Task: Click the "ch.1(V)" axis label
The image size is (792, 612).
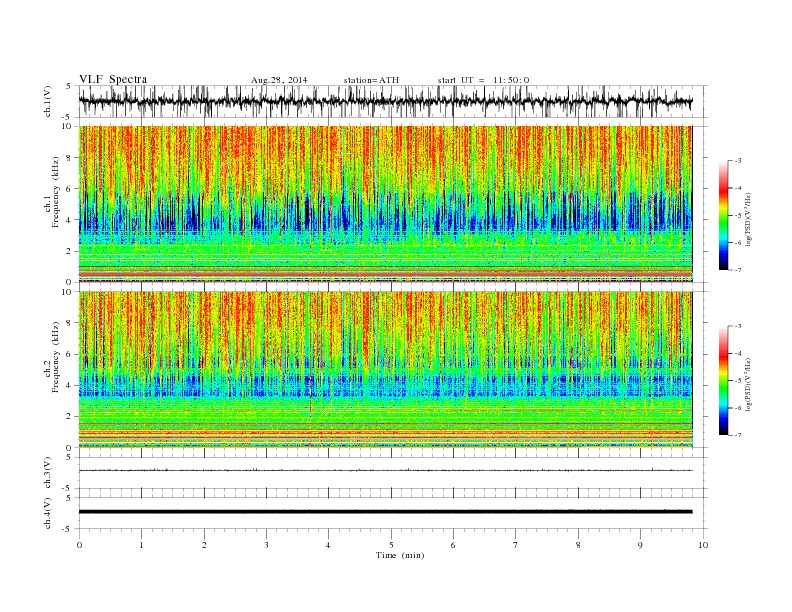Action: click(48, 101)
